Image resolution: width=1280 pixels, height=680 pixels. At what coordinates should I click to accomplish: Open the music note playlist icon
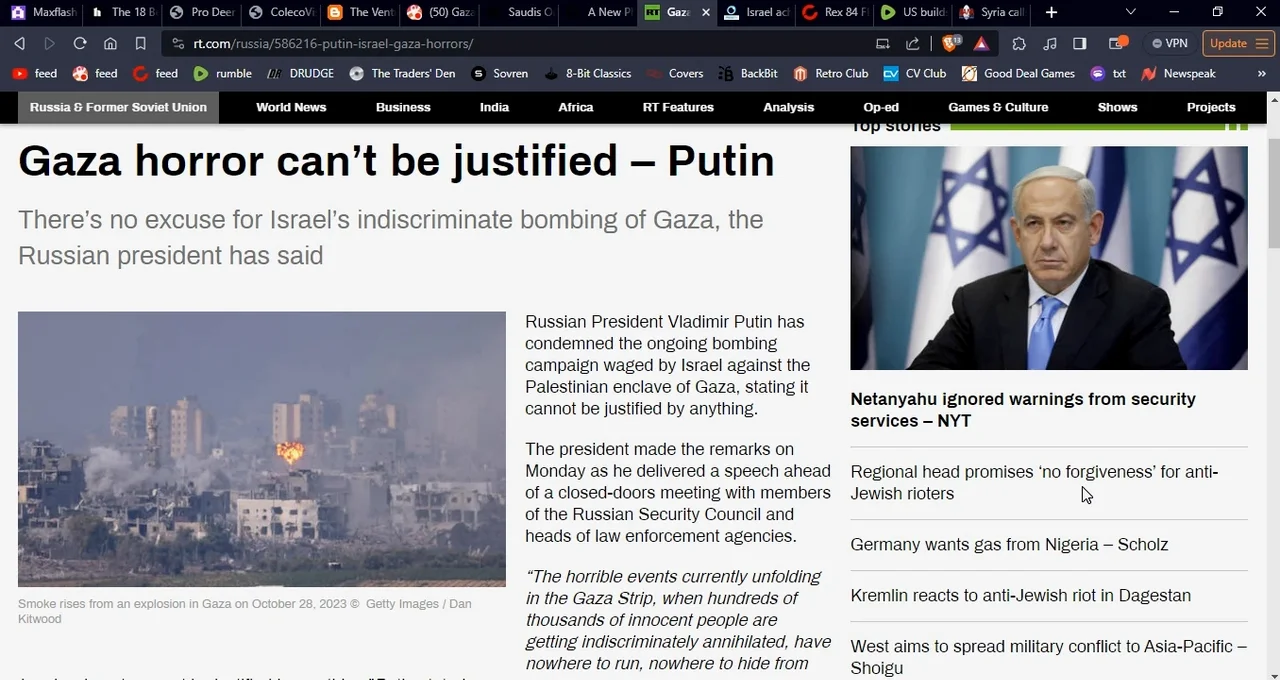1049,43
